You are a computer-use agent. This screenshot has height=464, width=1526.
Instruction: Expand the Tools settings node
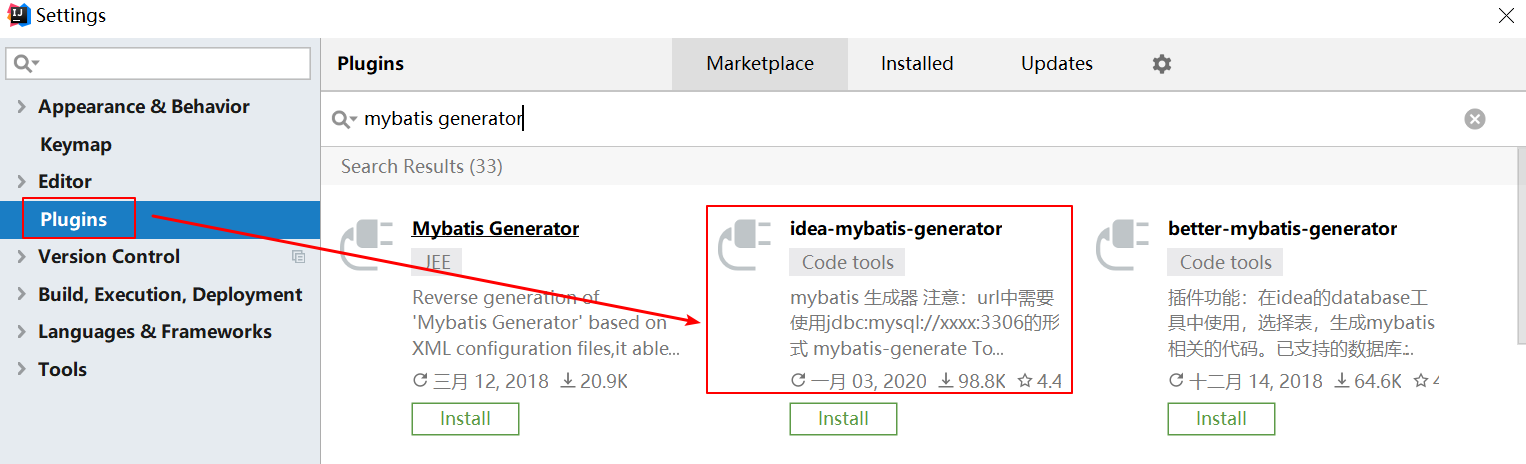pyautogui.click(x=21, y=370)
